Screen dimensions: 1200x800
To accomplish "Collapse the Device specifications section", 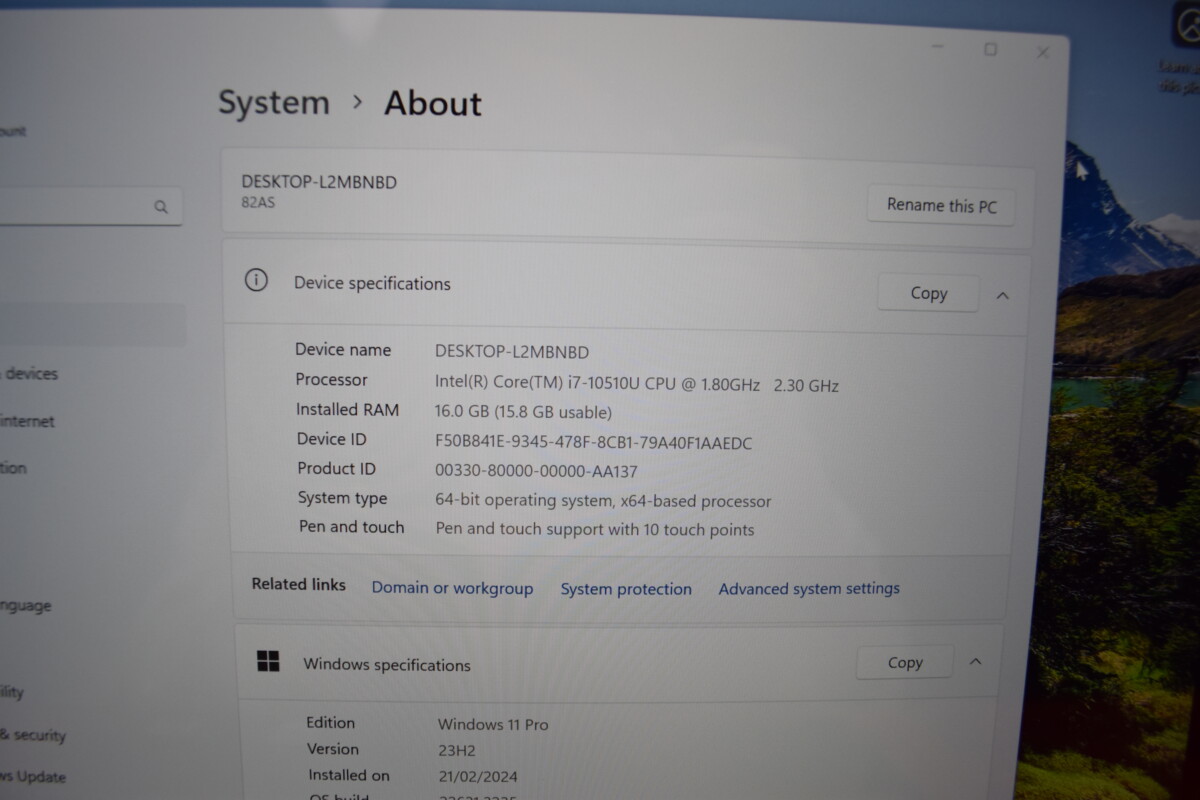I will tap(1002, 295).
